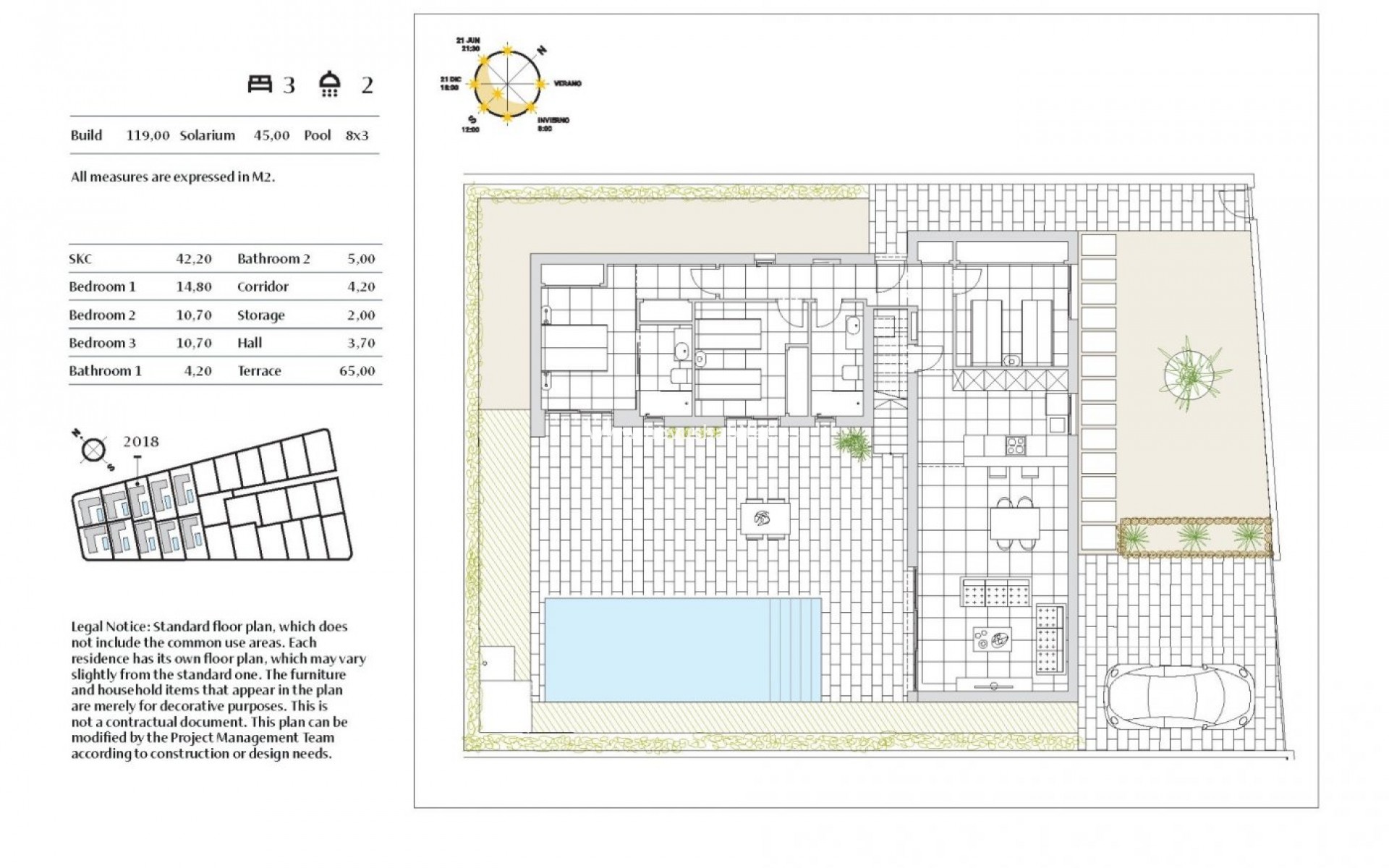Click the terrace dining table with umbrella
Image resolution: width=1389 pixels, height=868 pixels.
765,519
